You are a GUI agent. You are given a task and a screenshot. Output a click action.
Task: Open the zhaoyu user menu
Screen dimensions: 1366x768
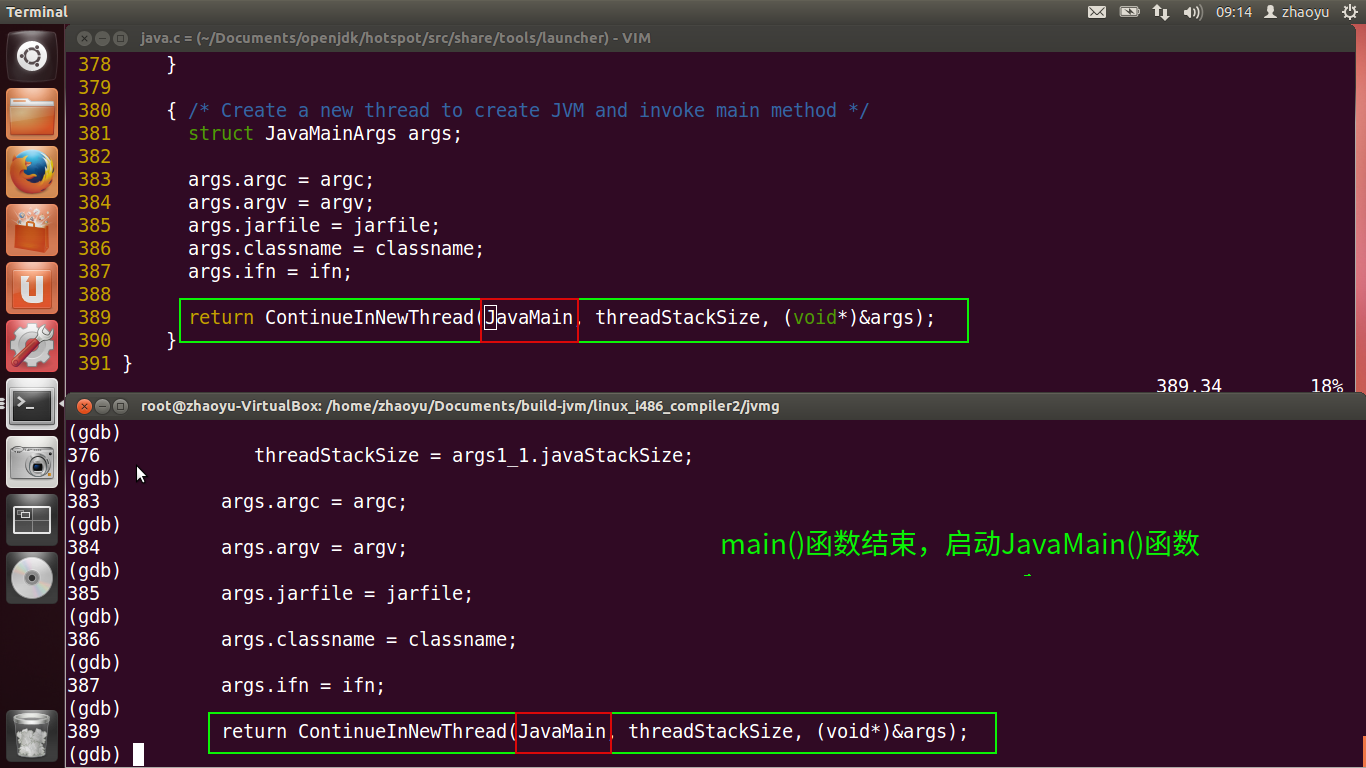(1297, 12)
